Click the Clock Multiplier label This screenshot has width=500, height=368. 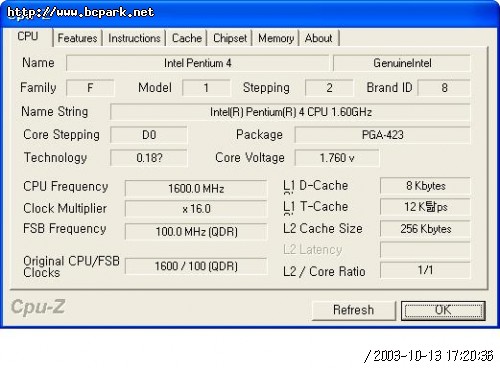tap(65, 208)
